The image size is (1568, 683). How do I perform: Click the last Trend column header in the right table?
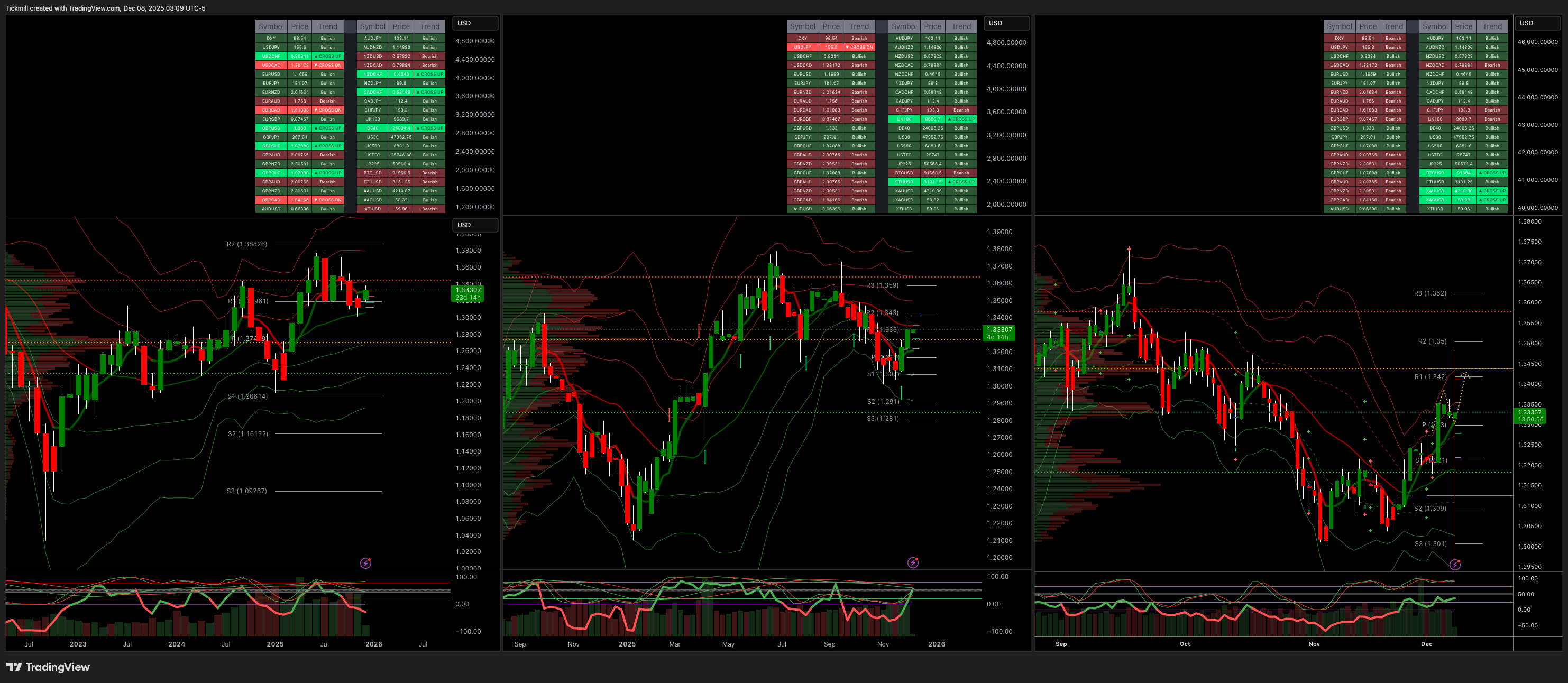click(x=1492, y=26)
